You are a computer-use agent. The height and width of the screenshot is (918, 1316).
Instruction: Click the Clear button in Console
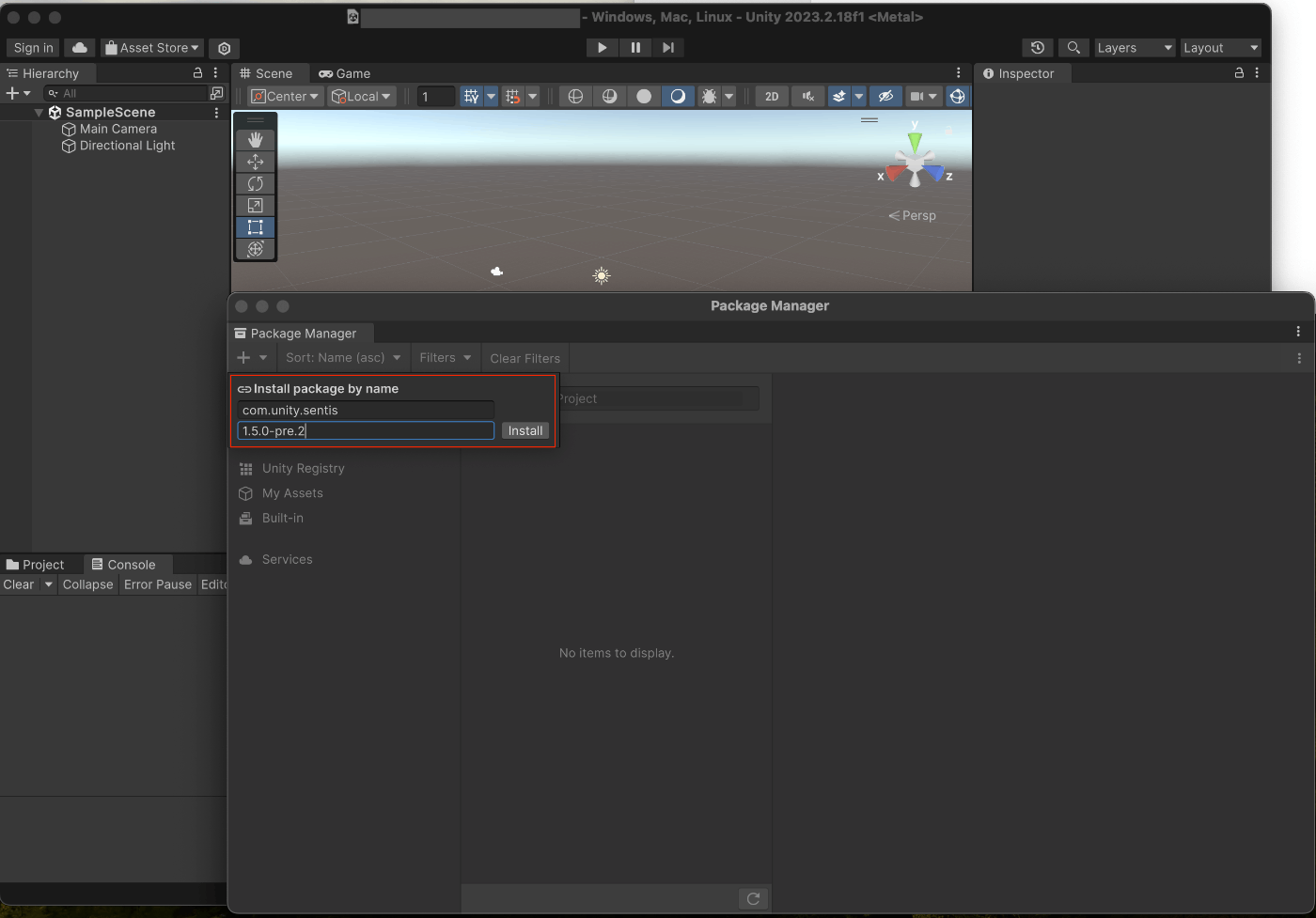[x=19, y=584]
